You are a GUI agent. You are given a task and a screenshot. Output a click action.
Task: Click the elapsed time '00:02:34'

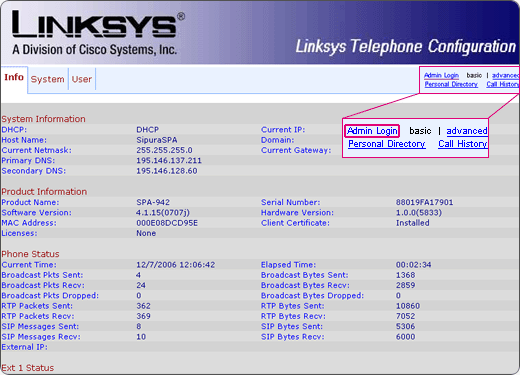pyautogui.click(x=413, y=265)
